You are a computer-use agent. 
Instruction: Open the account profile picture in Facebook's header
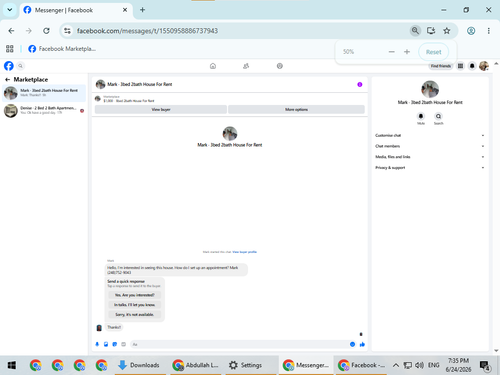[484, 66]
